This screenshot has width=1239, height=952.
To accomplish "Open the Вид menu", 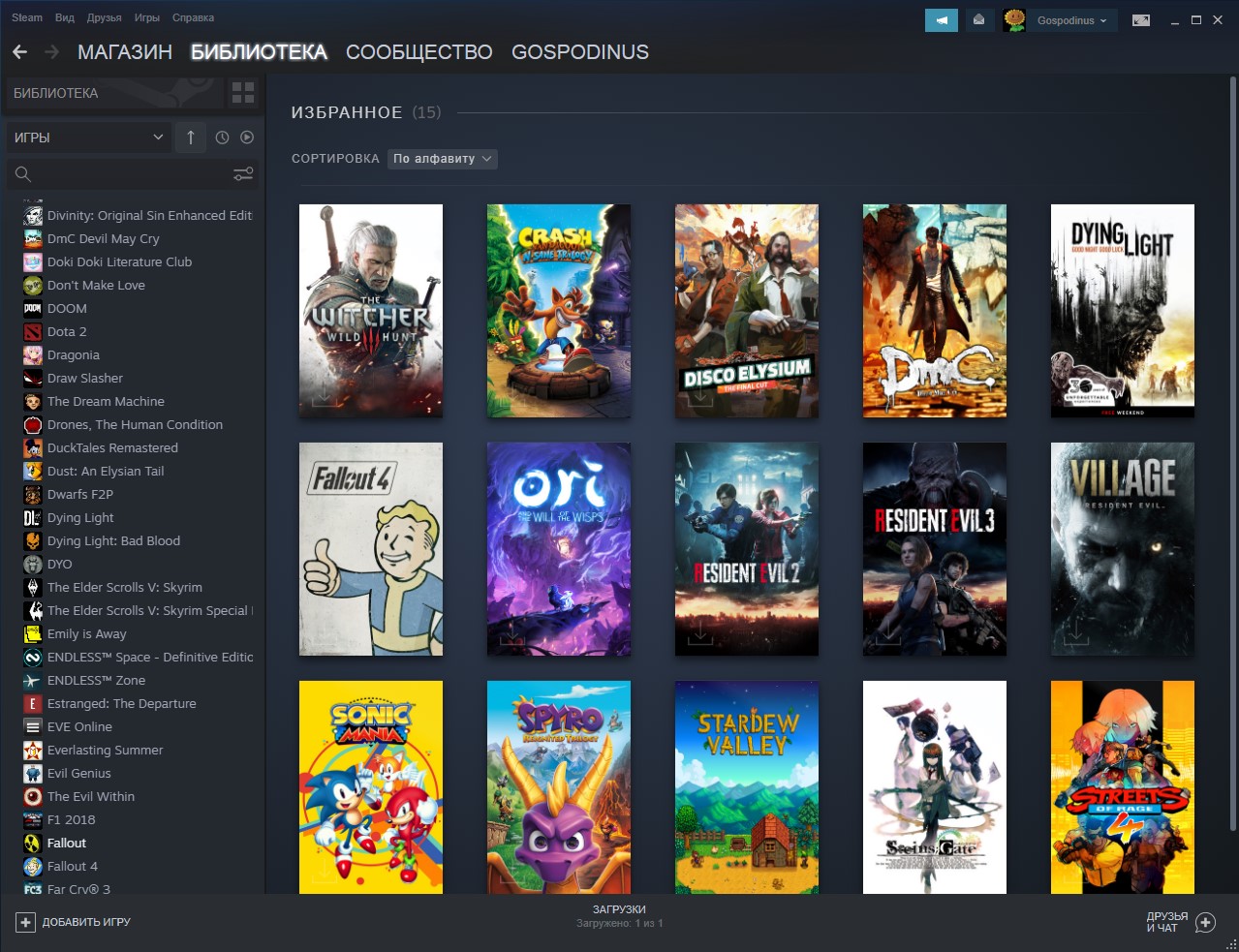I will pyautogui.click(x=65, y=17).
